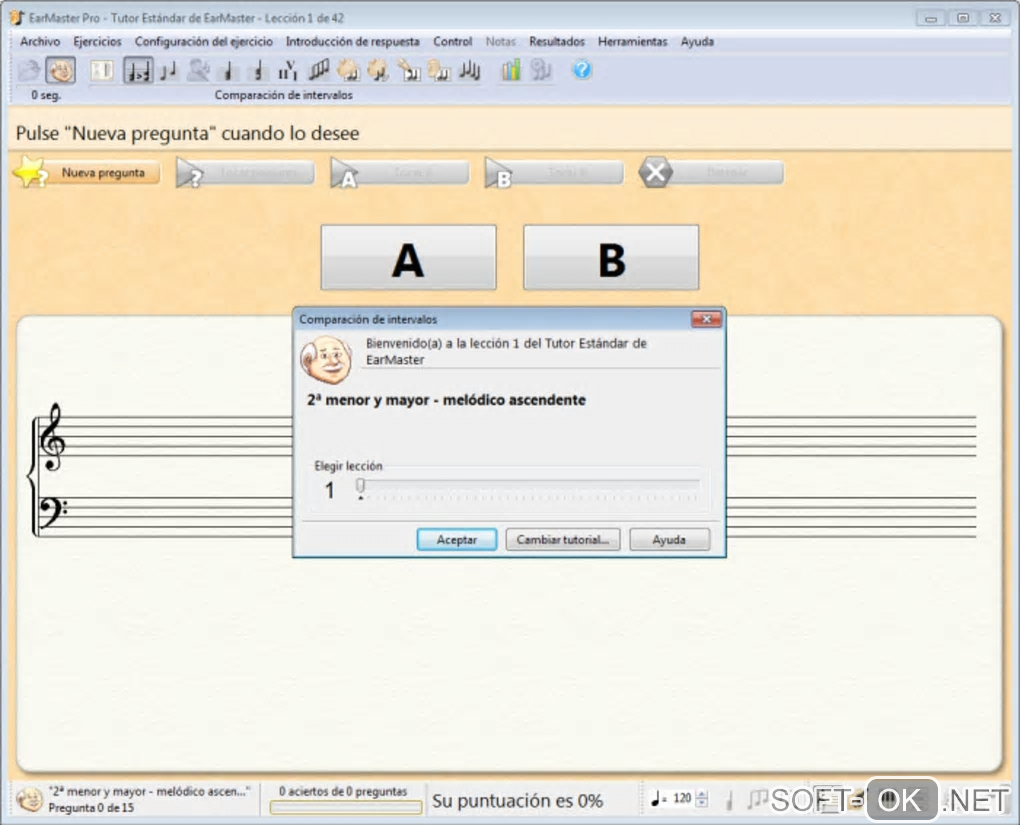
Task: Click the Elegir lección slider handle
Action: (360, 485)
